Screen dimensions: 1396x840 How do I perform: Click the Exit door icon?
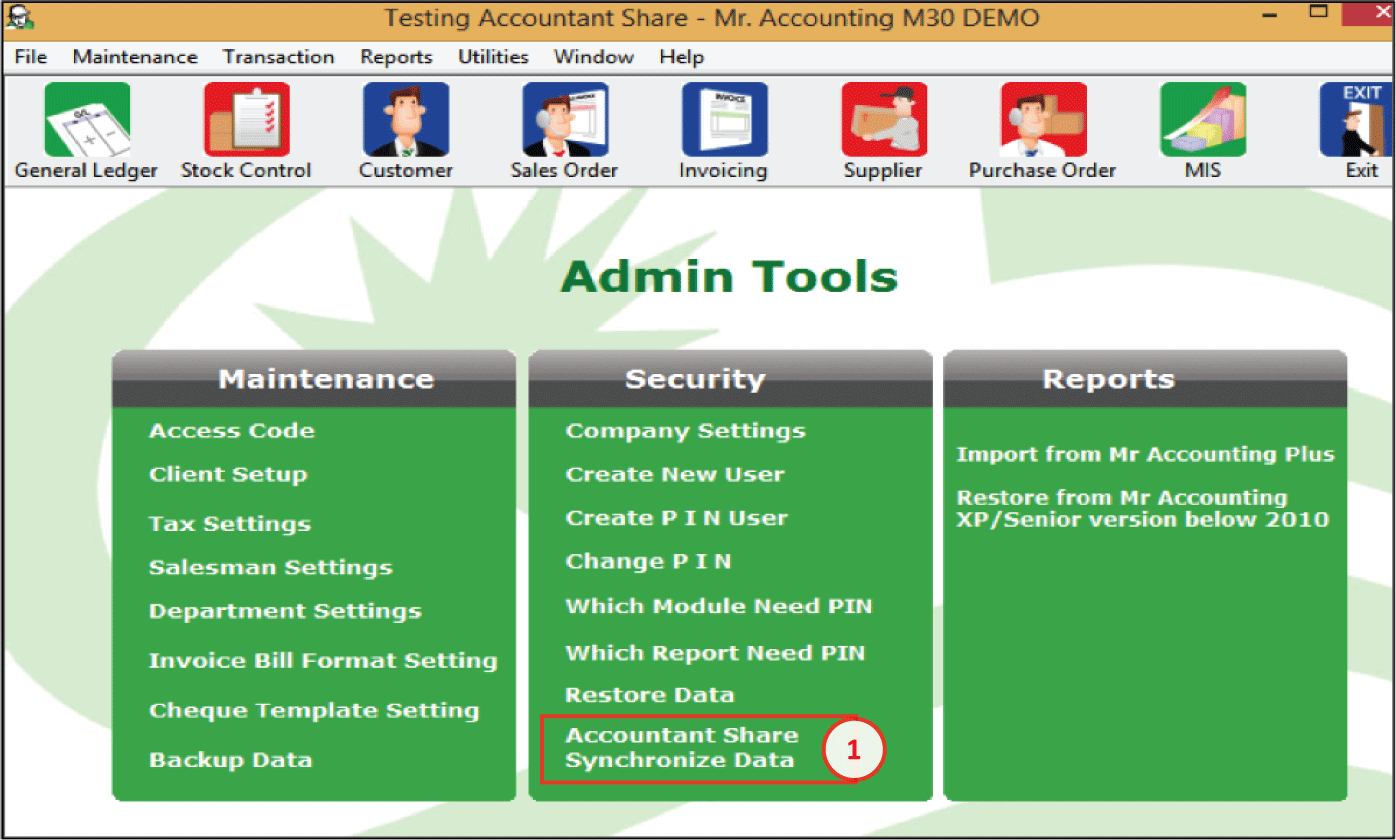(x=1358, y=120)
